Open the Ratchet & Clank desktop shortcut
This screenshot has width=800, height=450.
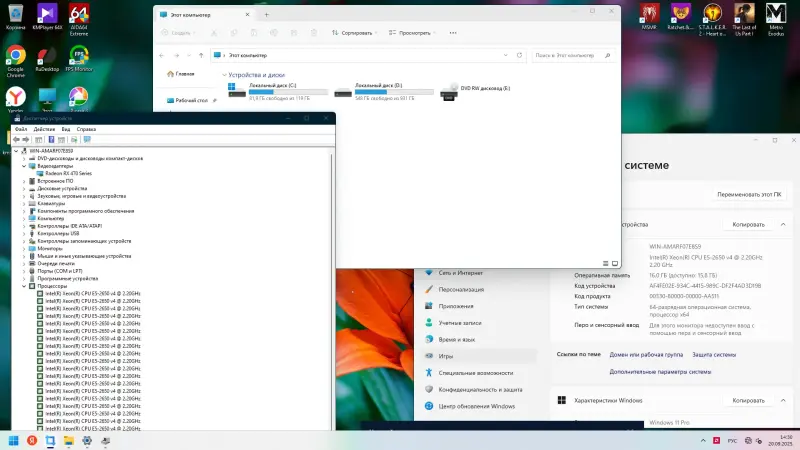(x=681, y=17)
